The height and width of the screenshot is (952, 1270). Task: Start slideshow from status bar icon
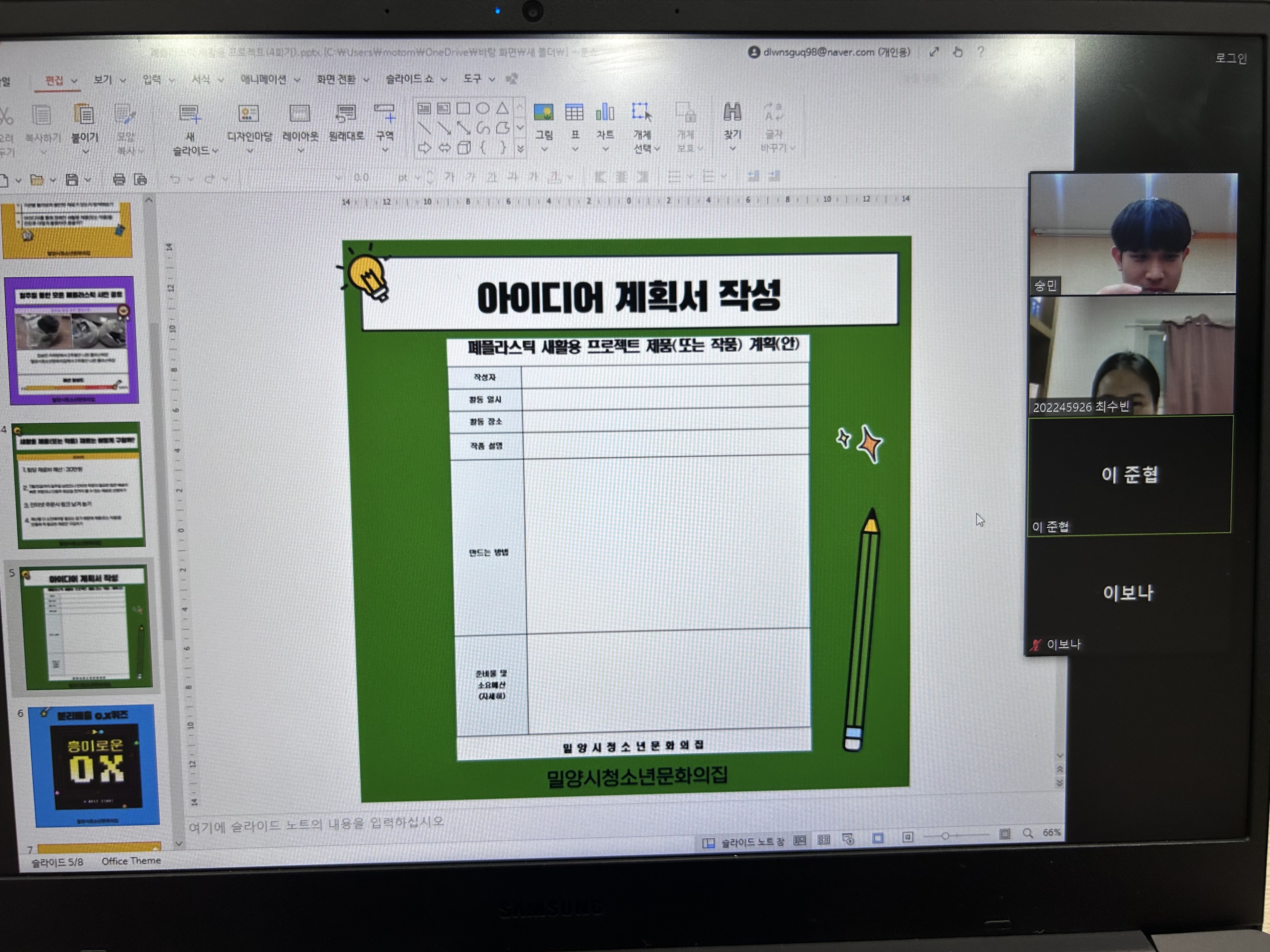pos(848,839)
